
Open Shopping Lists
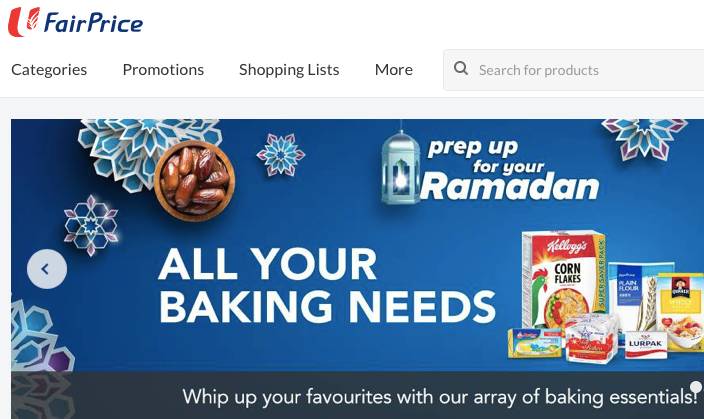pyautogui.click(x=289, y=70)
